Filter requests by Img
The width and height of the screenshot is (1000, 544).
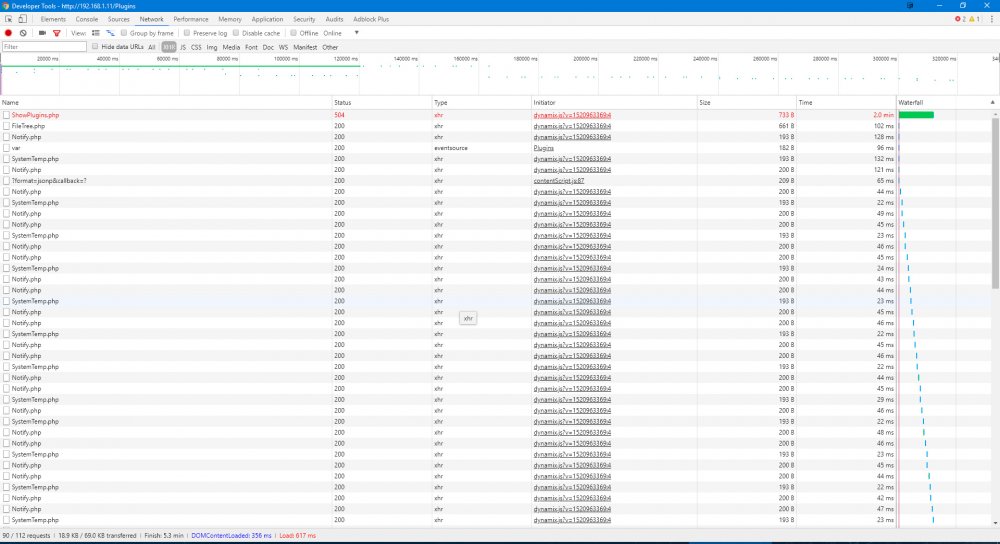(x=212, y=47)
